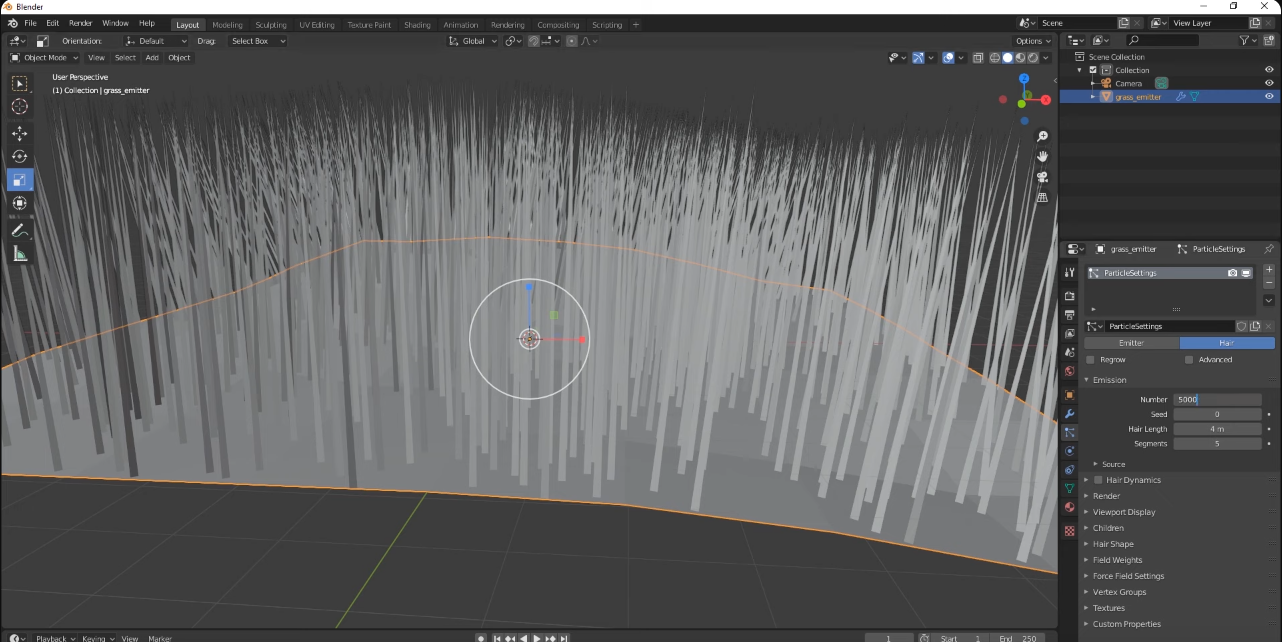Toggle X-Ray display
The height and width of the screenshot is (642, 1282).
pos(978,57)
